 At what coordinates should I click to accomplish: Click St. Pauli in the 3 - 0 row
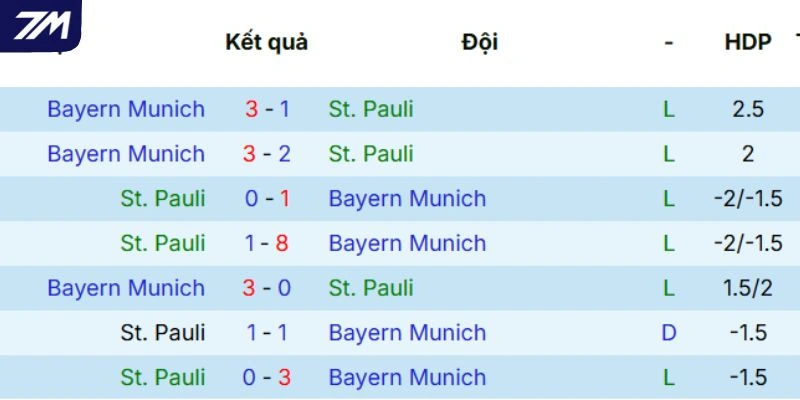[x=371, y=288]
